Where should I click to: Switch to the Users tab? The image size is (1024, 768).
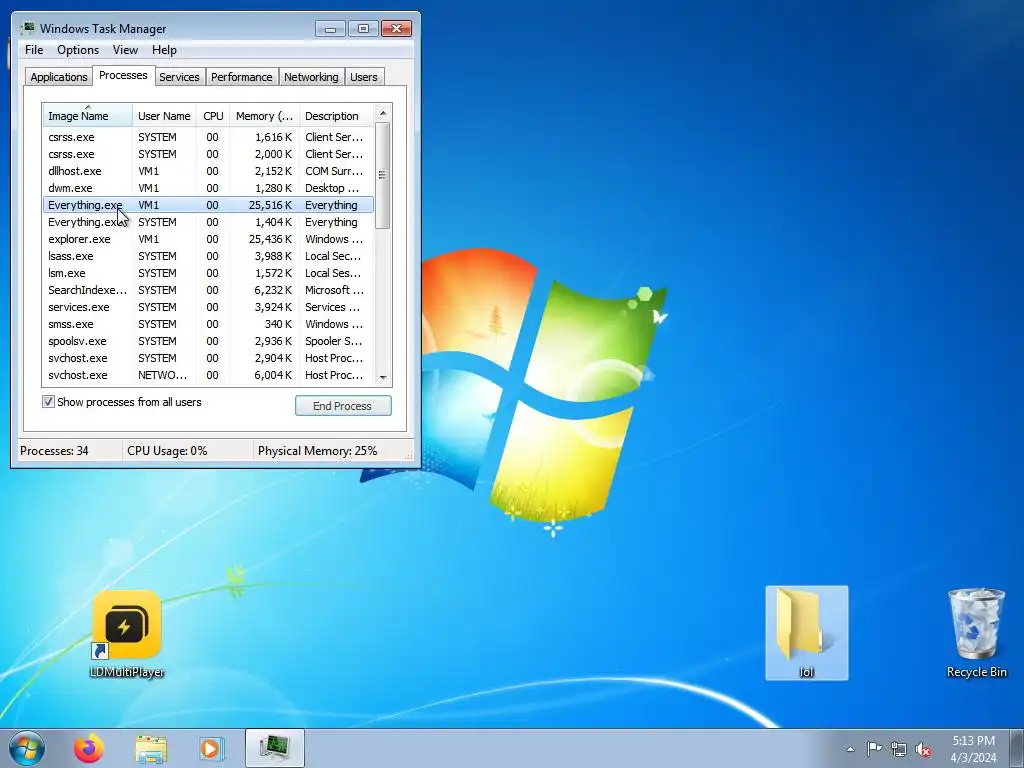click(x=364, y=76)
